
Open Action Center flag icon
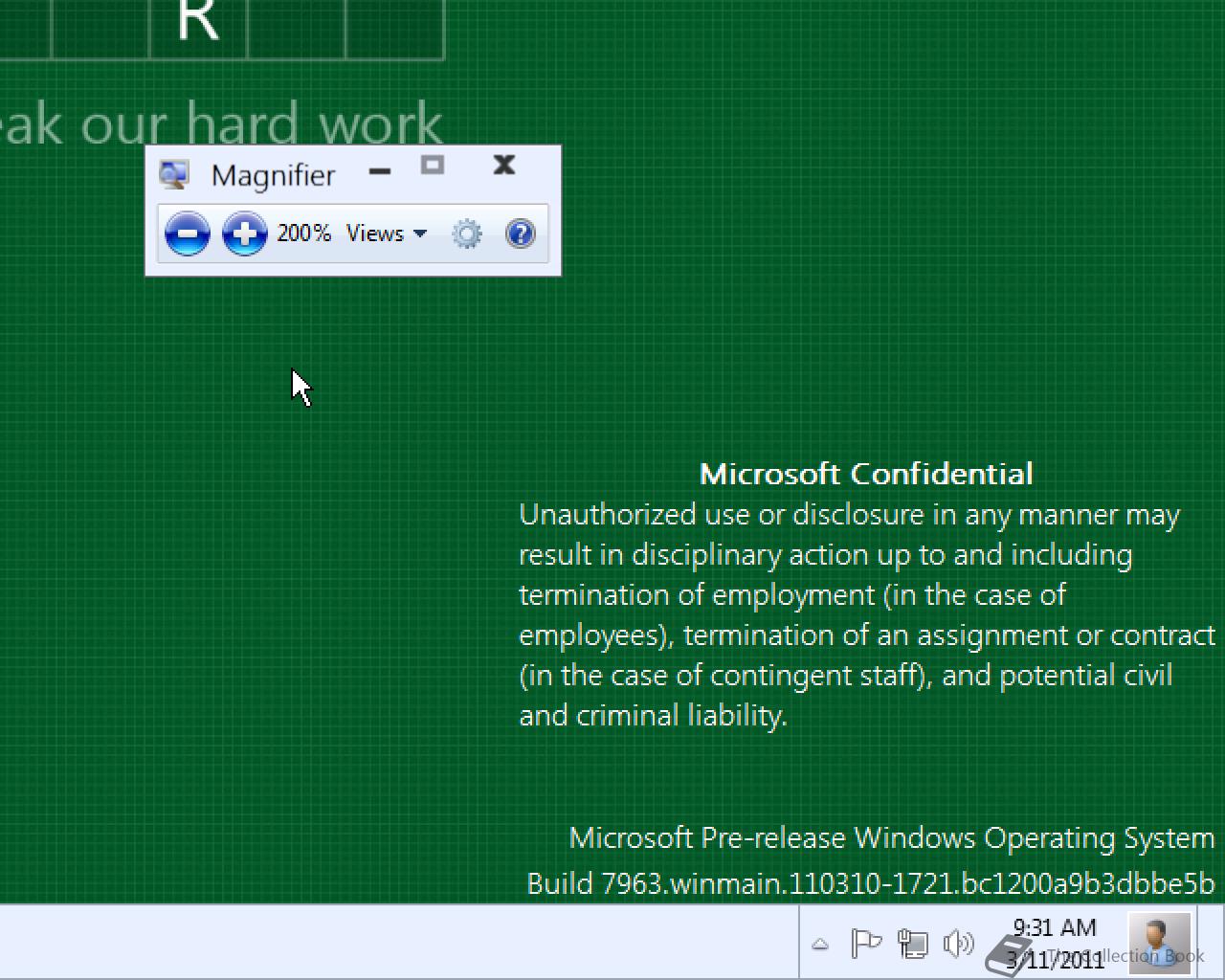(x=866, y=944)
